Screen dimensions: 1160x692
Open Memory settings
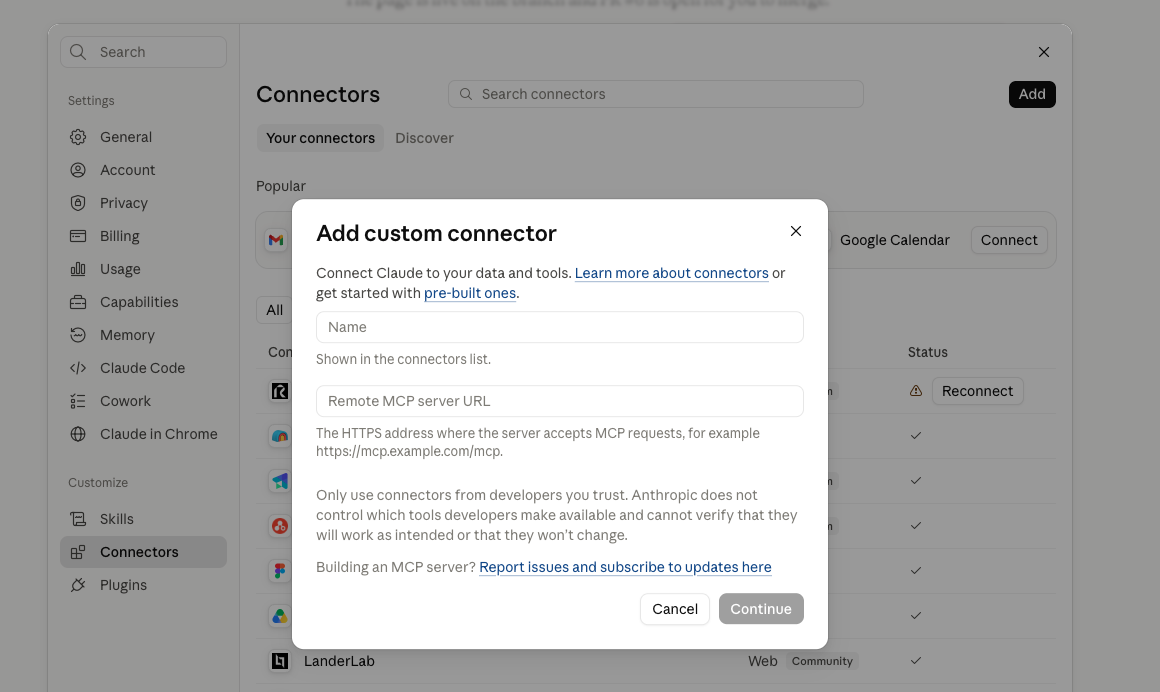click(144, 335)
